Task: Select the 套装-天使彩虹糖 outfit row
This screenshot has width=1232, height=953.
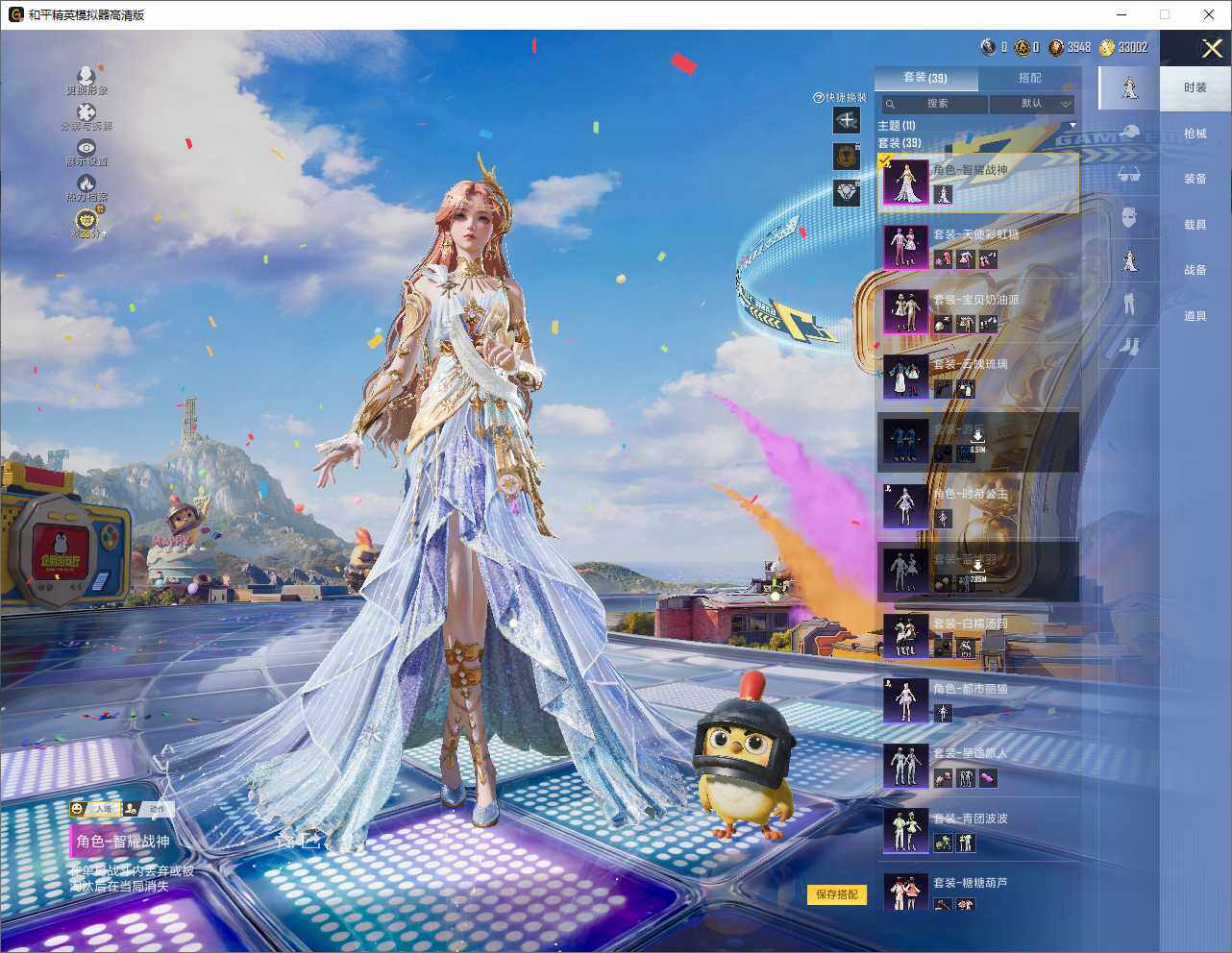Action: [x=978, y=247]
